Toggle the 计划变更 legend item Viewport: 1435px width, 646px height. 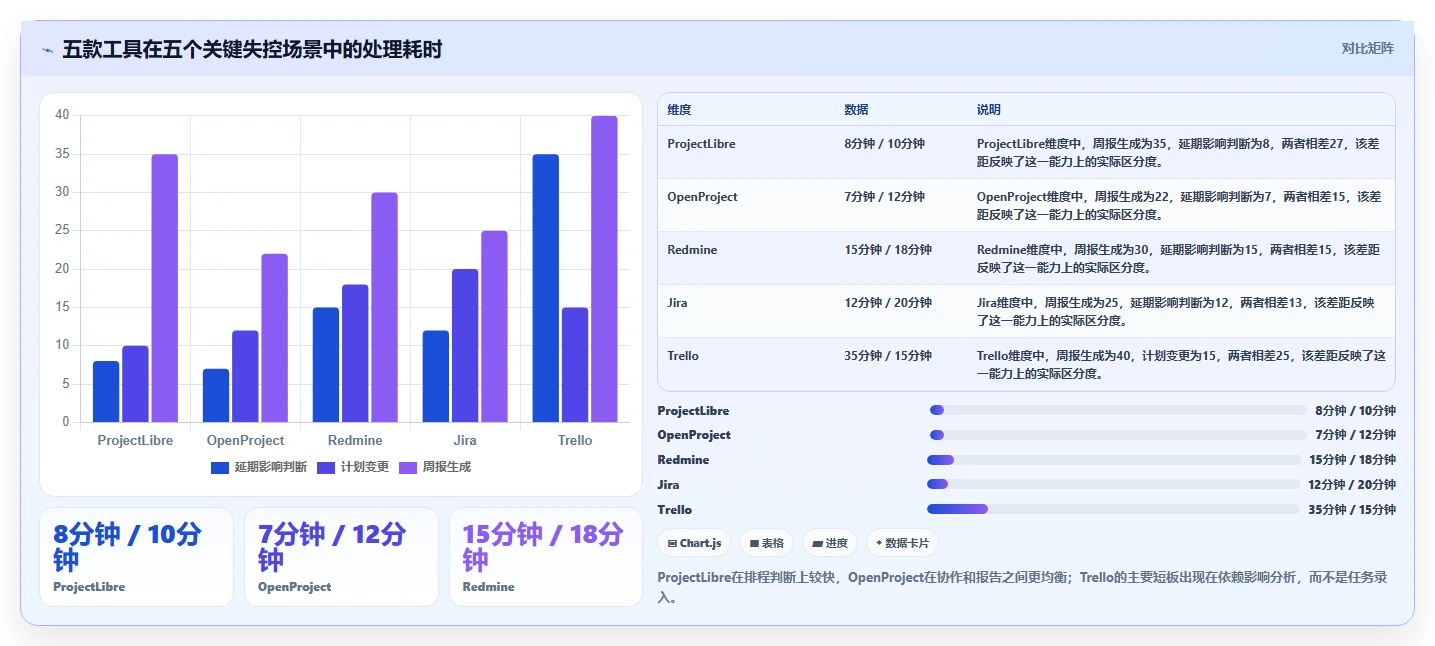353,467
